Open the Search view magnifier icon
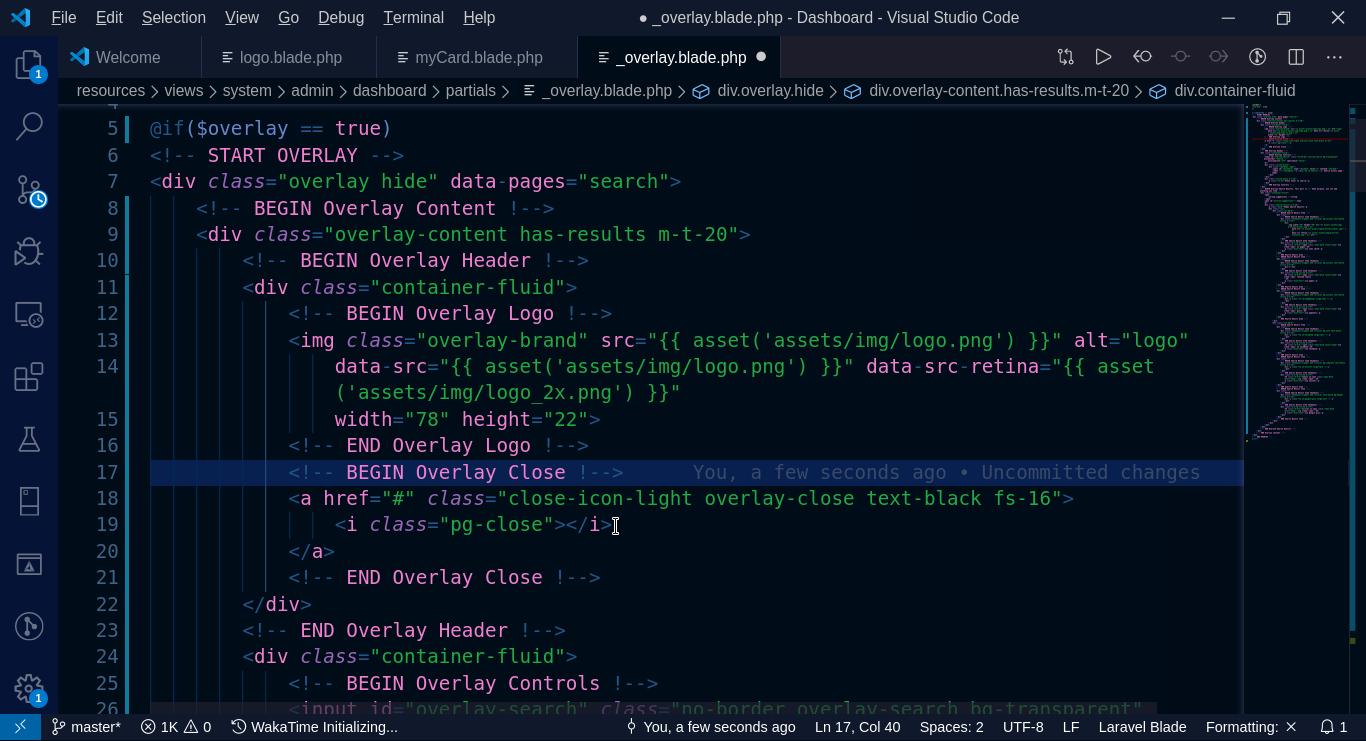Screen dimensions: 1366x741 [29, 127]
